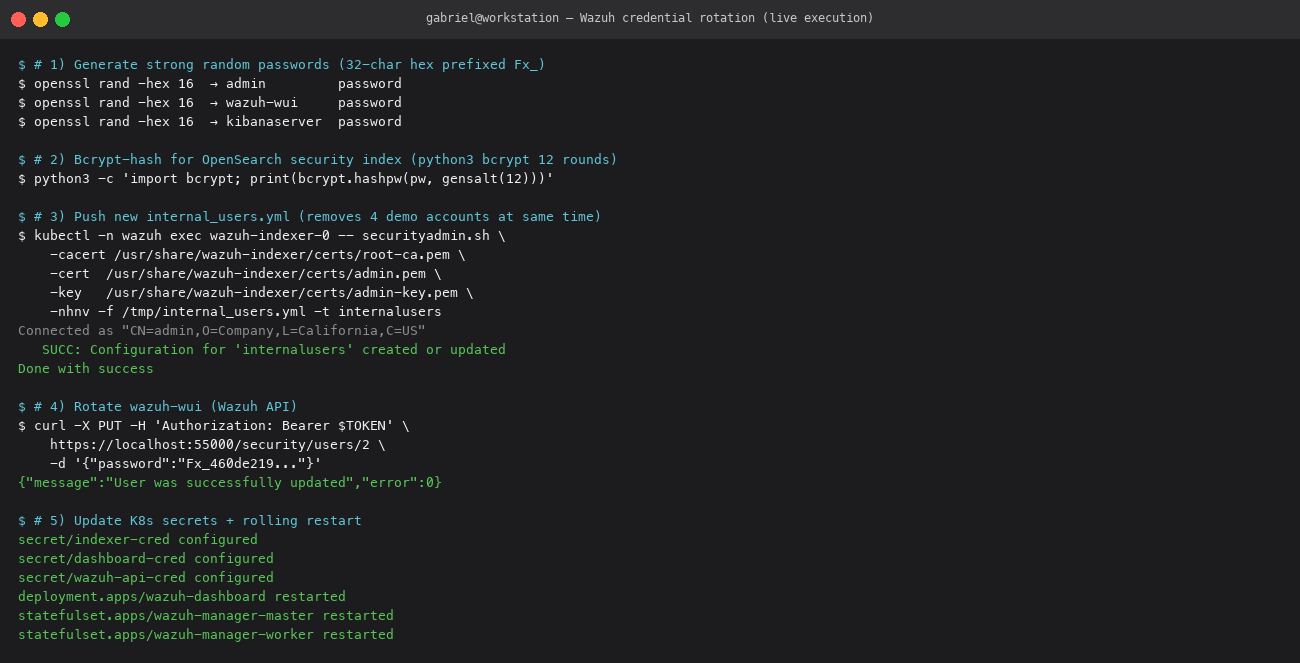Click the '-cert' admin.pem line
Viewport: 1300px width, 663px height.
click(246, 273)
